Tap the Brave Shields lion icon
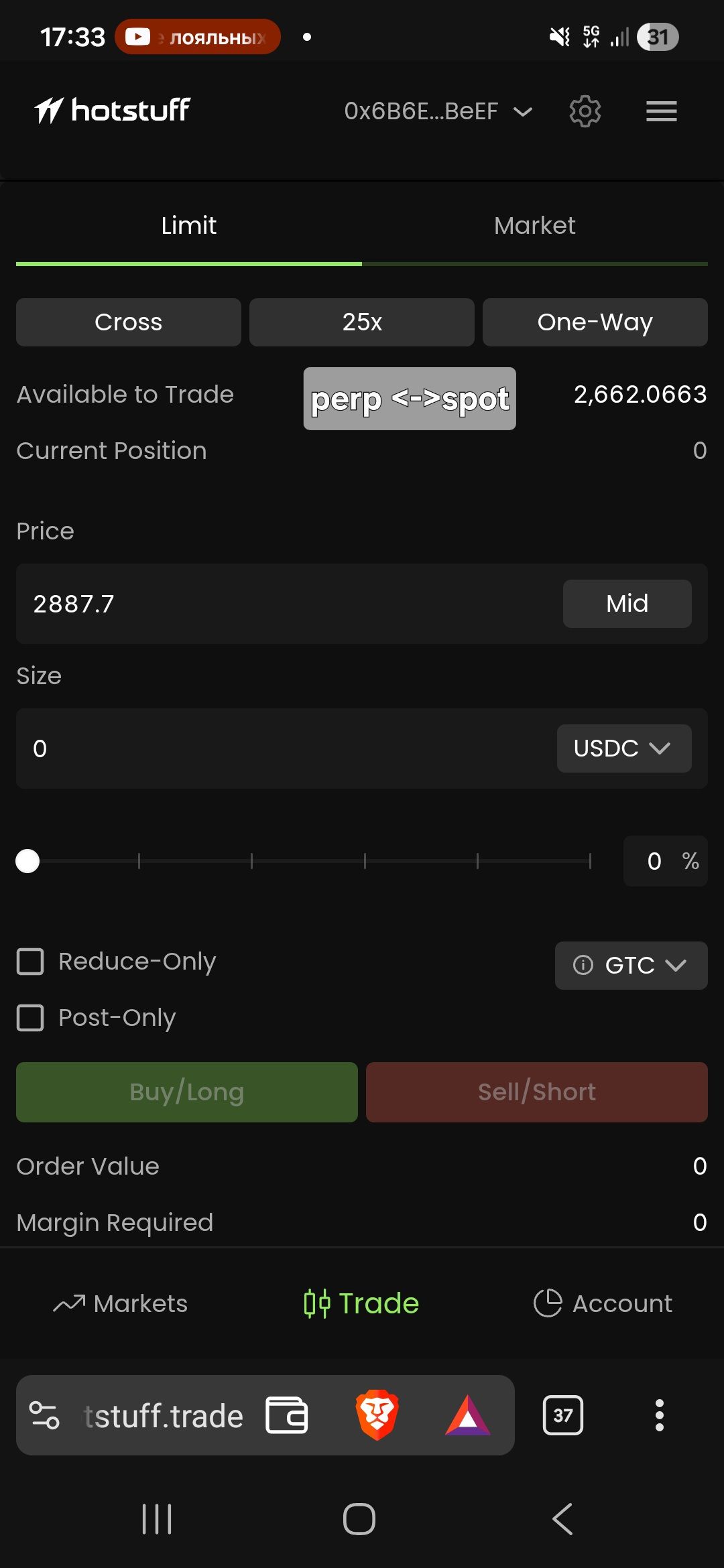The height and width of the screenshot is (1568, 724). pos(377,1415)
